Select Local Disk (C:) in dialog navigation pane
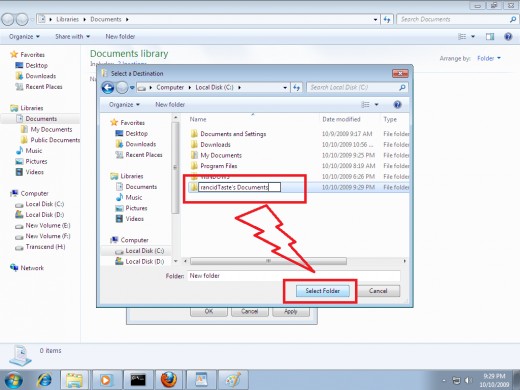Screen dimensions: 520x390 point(144,251)
